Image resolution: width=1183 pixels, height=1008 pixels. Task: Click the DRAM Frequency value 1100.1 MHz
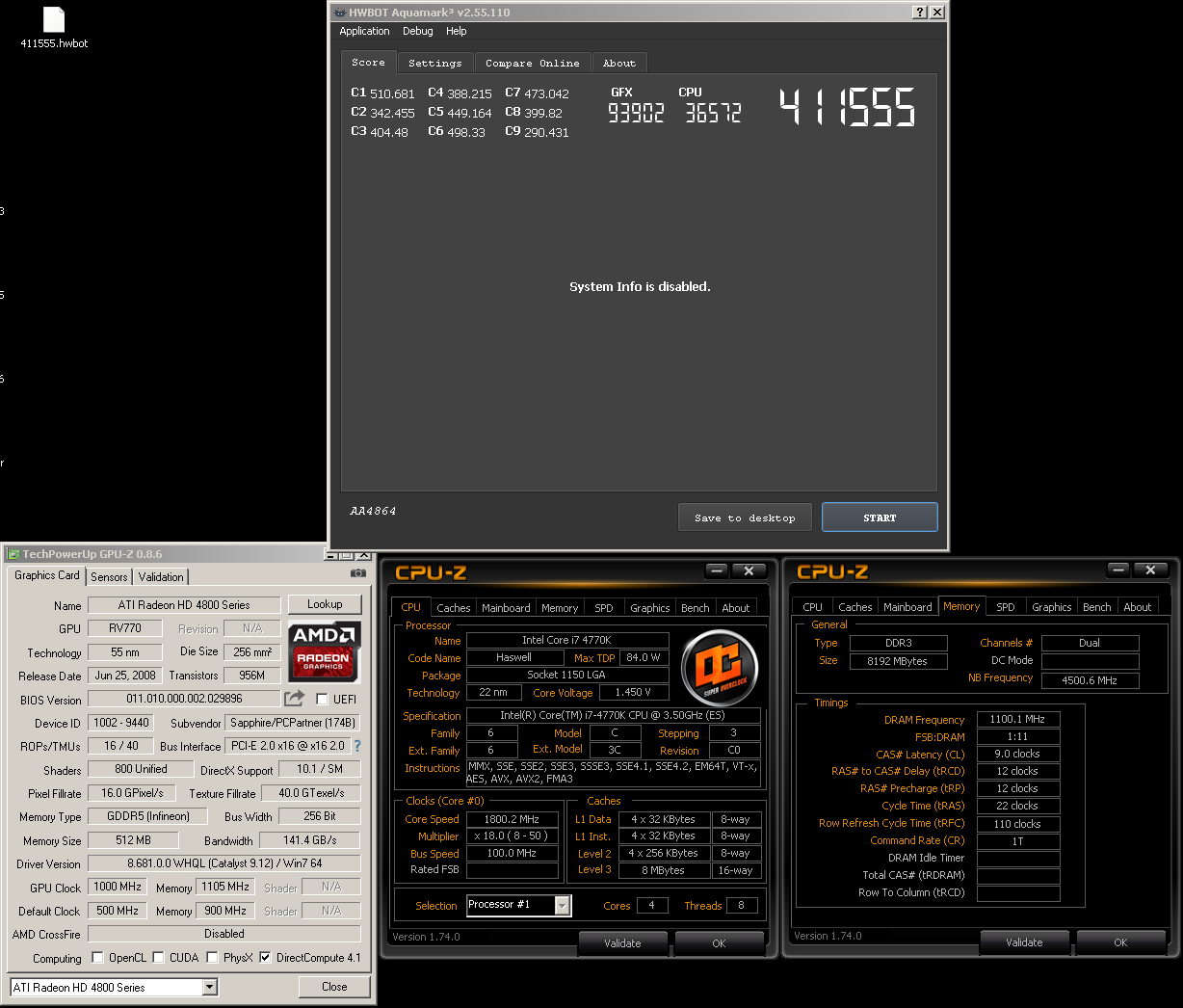(1018, 719)
